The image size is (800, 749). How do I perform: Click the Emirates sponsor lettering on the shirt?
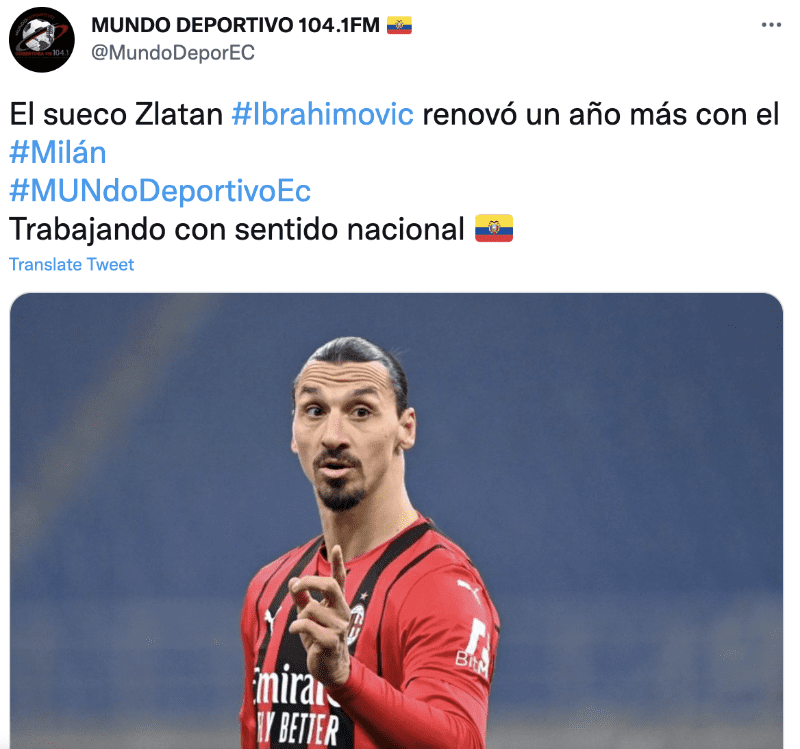click(293, 684)
